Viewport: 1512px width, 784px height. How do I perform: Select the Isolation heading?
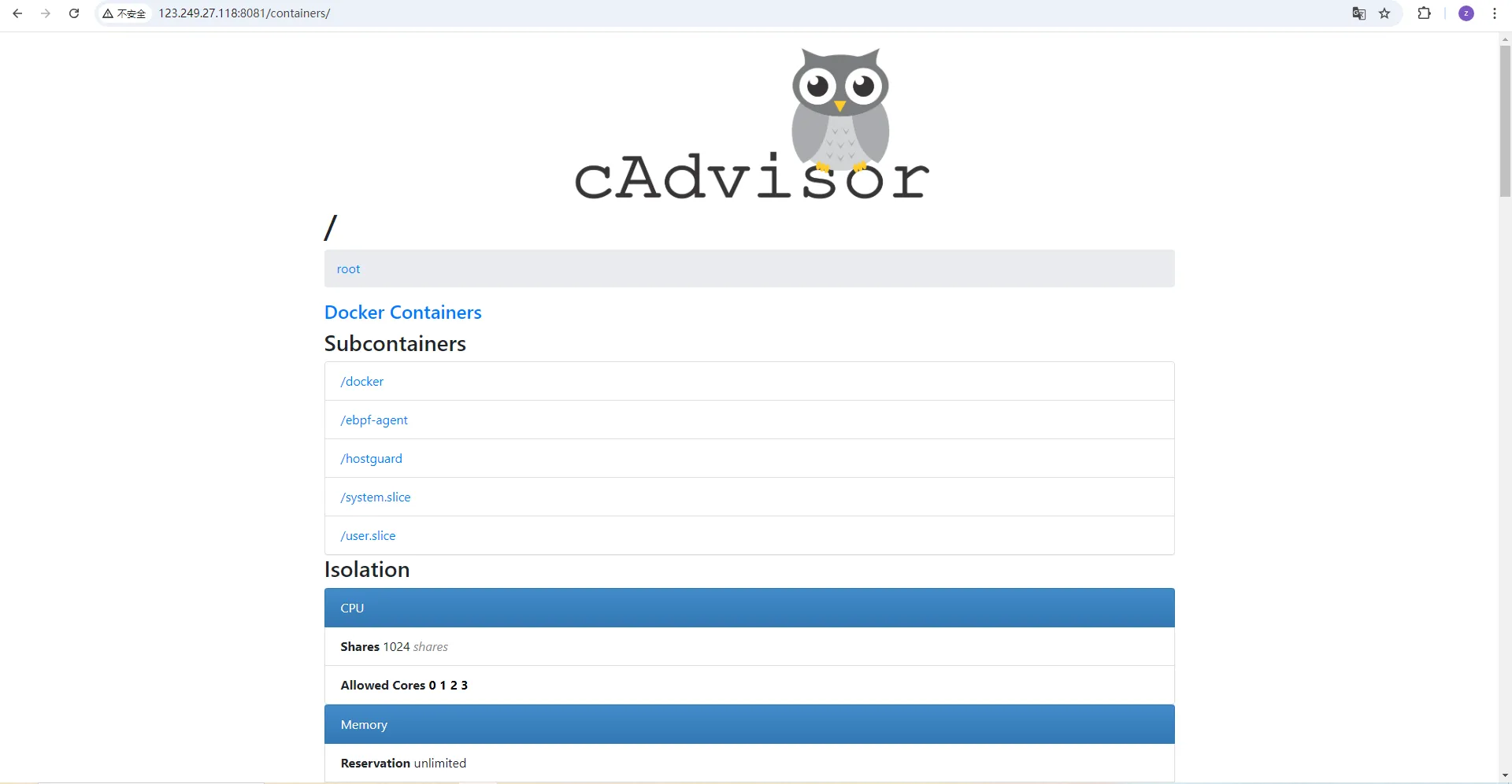(367, 570)
